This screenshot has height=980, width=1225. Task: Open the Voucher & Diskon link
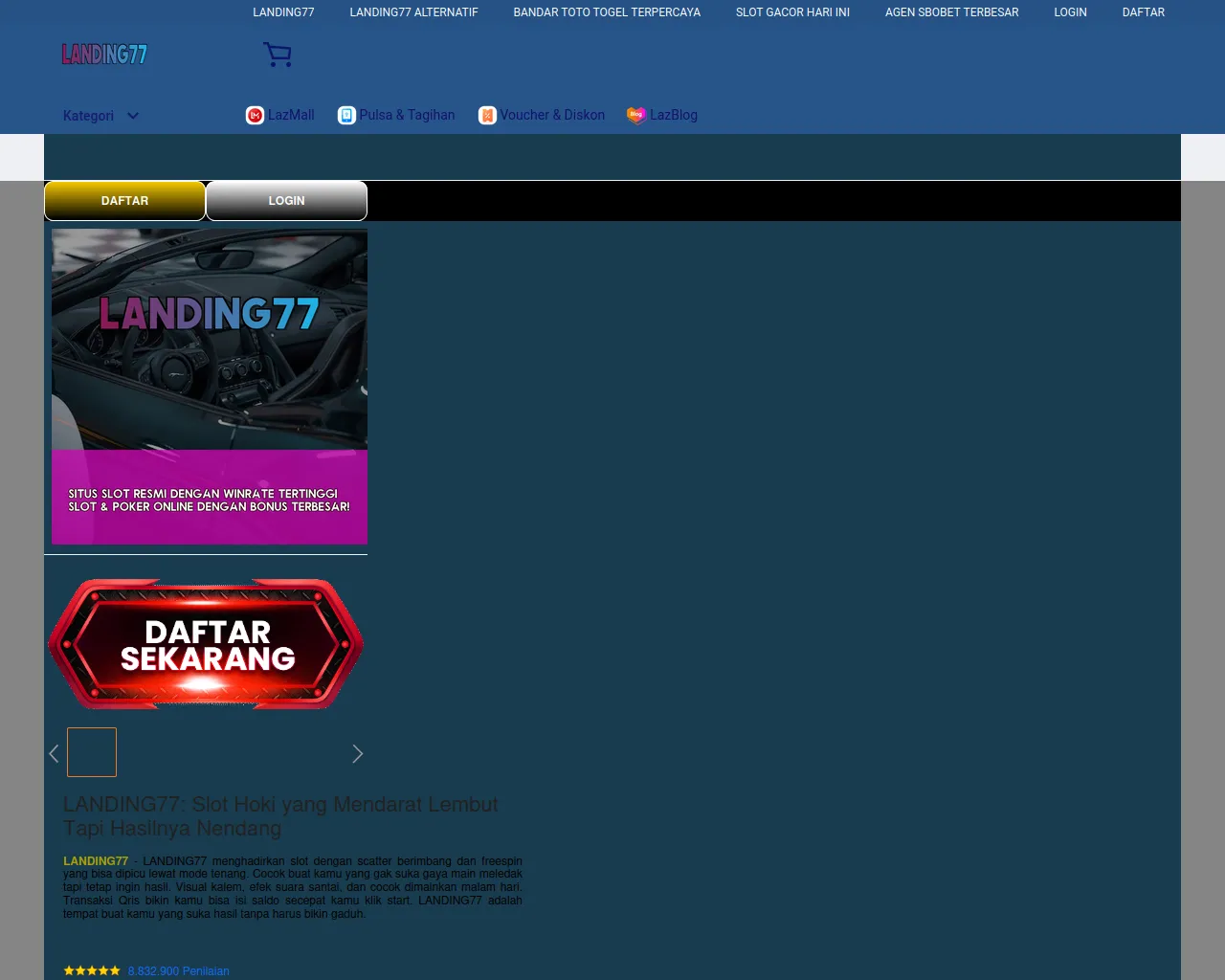pos(552,115)
